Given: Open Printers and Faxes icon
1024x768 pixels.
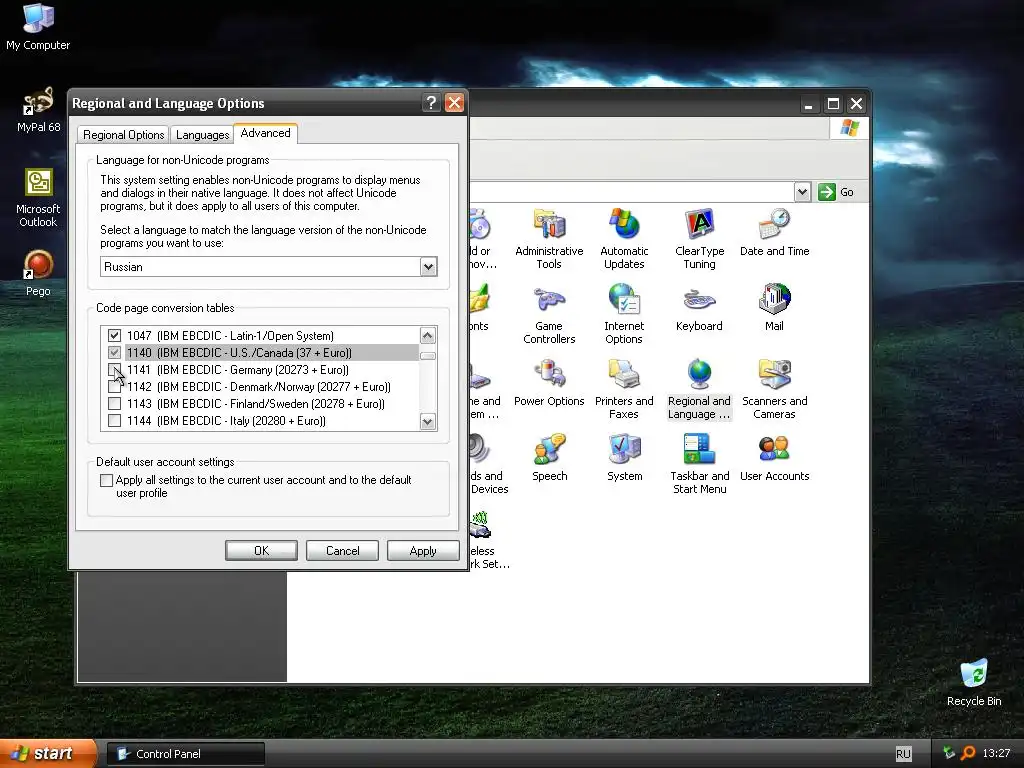Looking at the screenshot, I should click(624, 389).
